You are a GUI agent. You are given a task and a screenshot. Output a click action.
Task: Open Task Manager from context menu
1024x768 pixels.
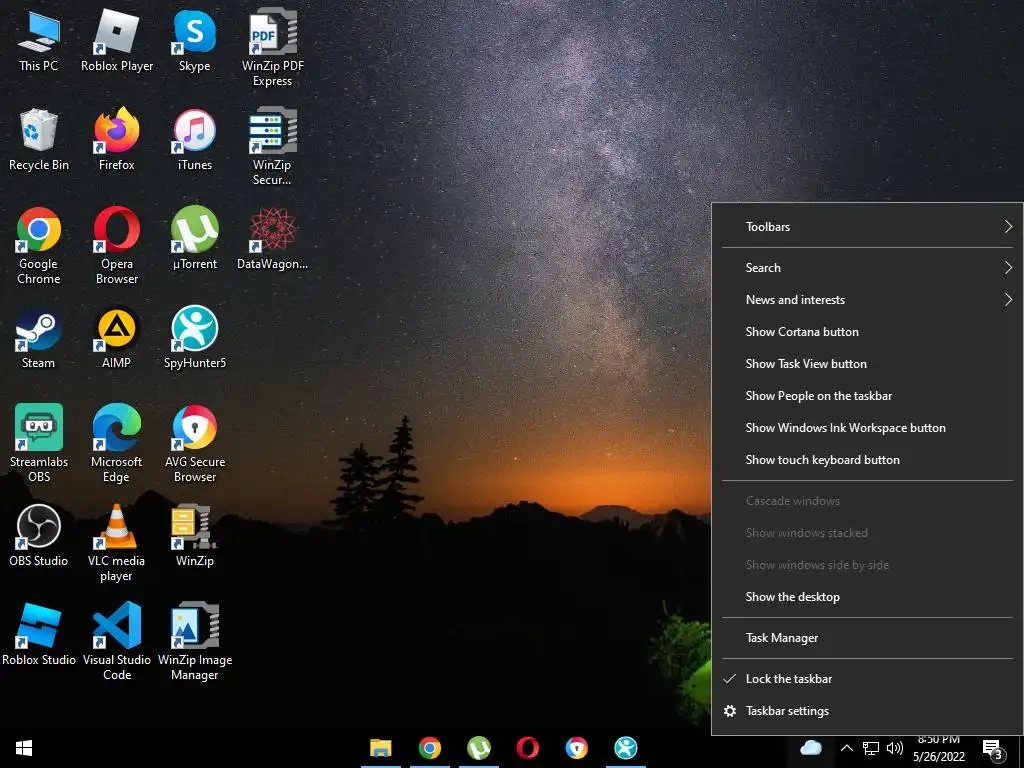867,638
